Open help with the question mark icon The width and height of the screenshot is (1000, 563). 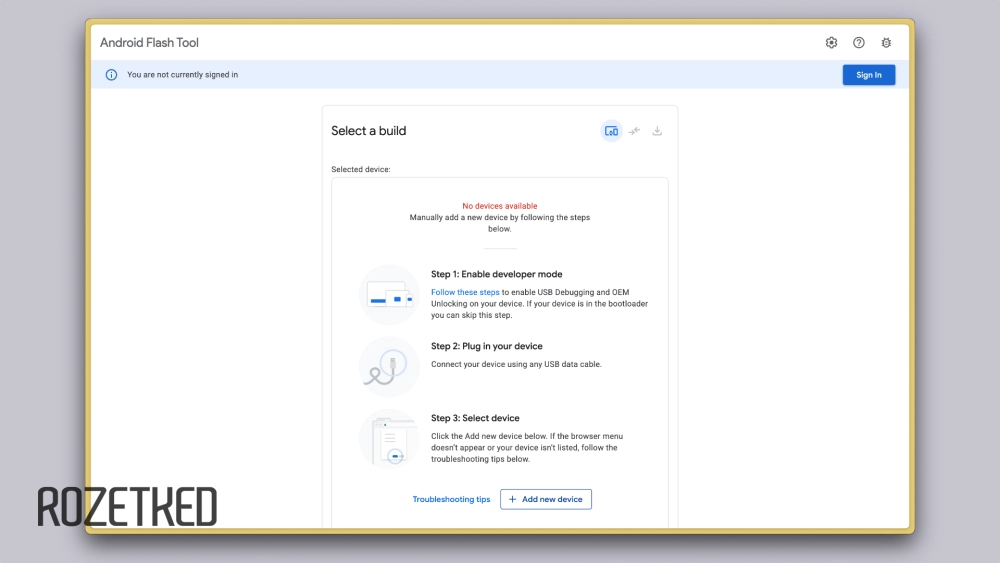tap(859, 43)
